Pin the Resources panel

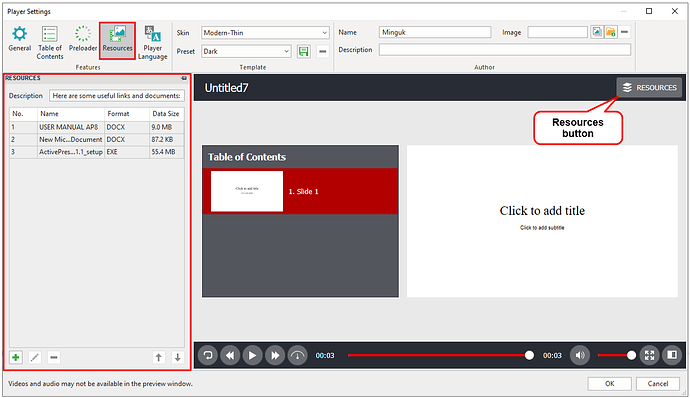(184, 78)
